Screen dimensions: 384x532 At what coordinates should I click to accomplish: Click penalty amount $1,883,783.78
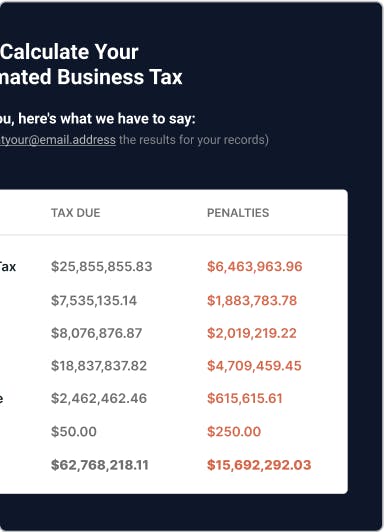tap(252, 300)
